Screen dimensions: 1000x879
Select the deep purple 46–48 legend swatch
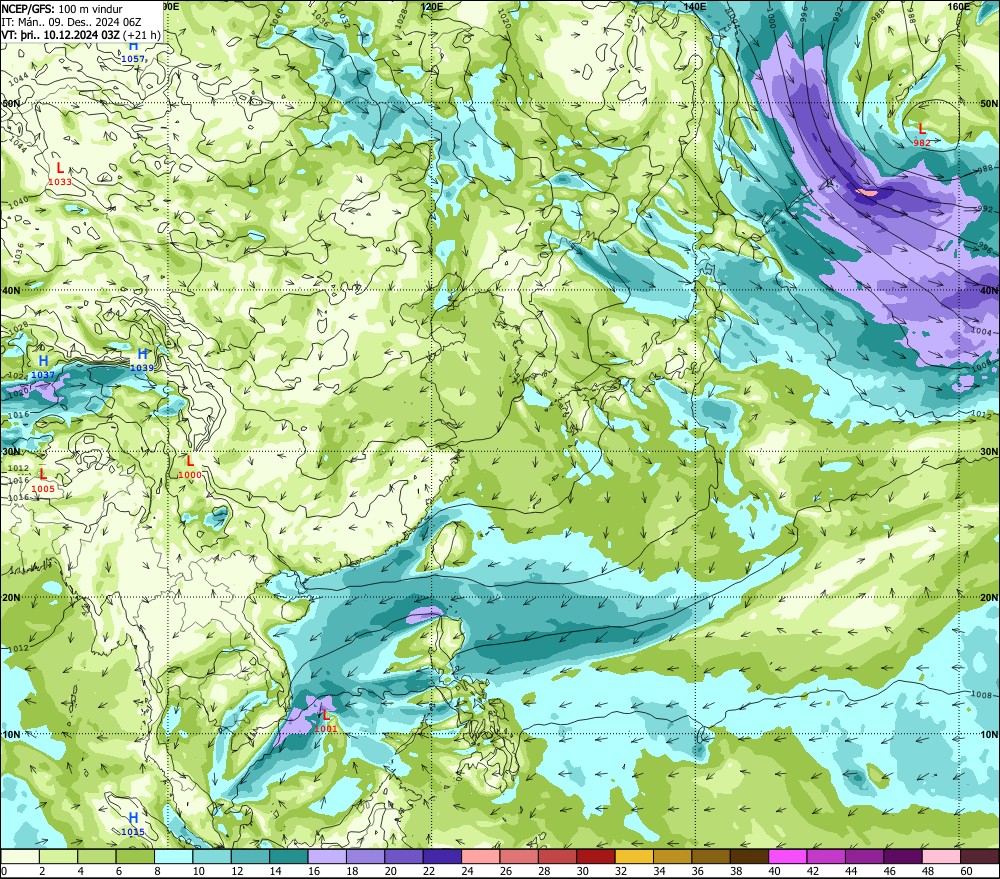pos(903,856)
